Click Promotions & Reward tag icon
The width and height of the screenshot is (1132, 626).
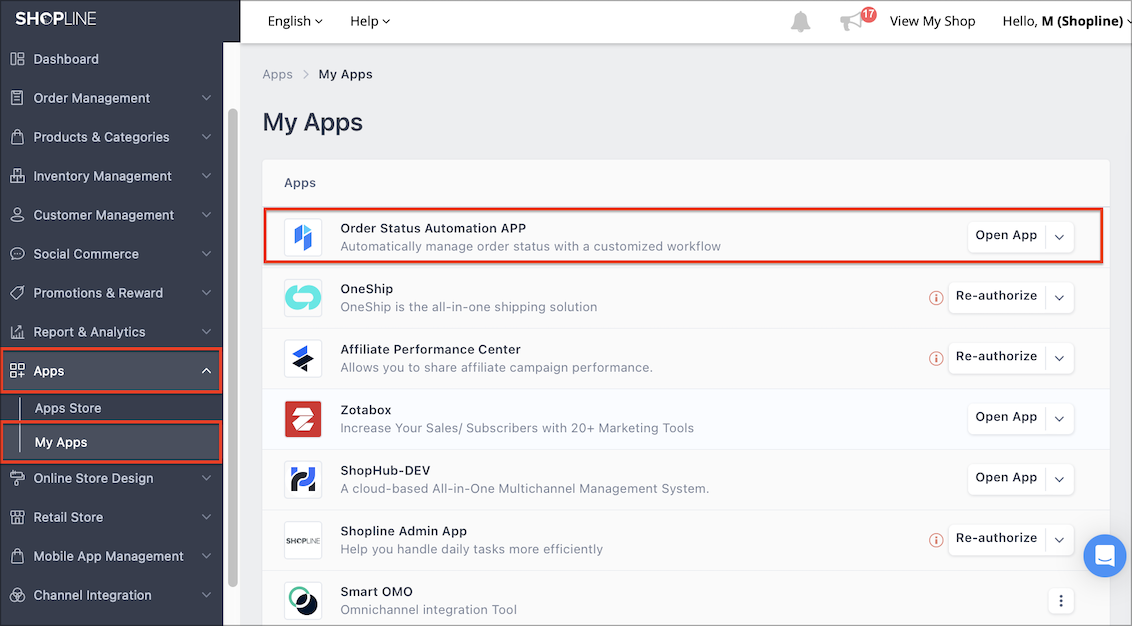click(x=17, y=293)
